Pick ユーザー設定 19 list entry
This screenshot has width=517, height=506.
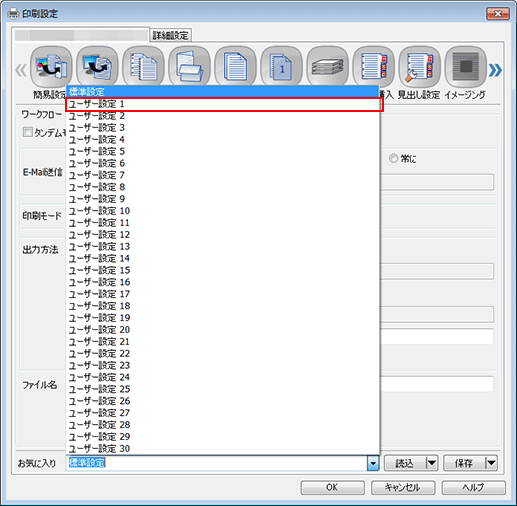[222, 318]
